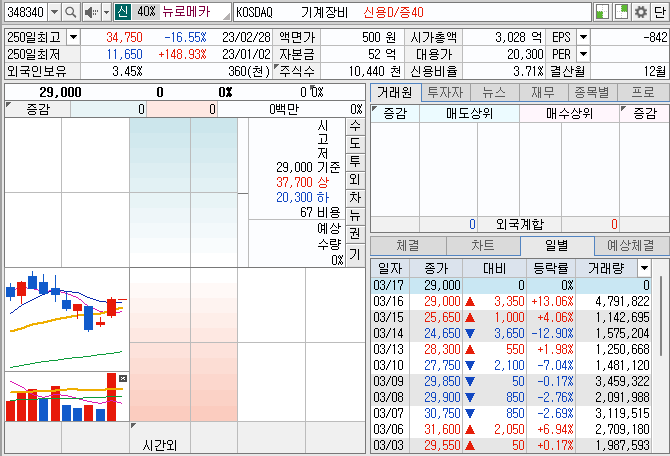Image resolution: width=670 pixels, height=456 pixels.
Task: Click the speaker sound icon
Action: [91, 12]
